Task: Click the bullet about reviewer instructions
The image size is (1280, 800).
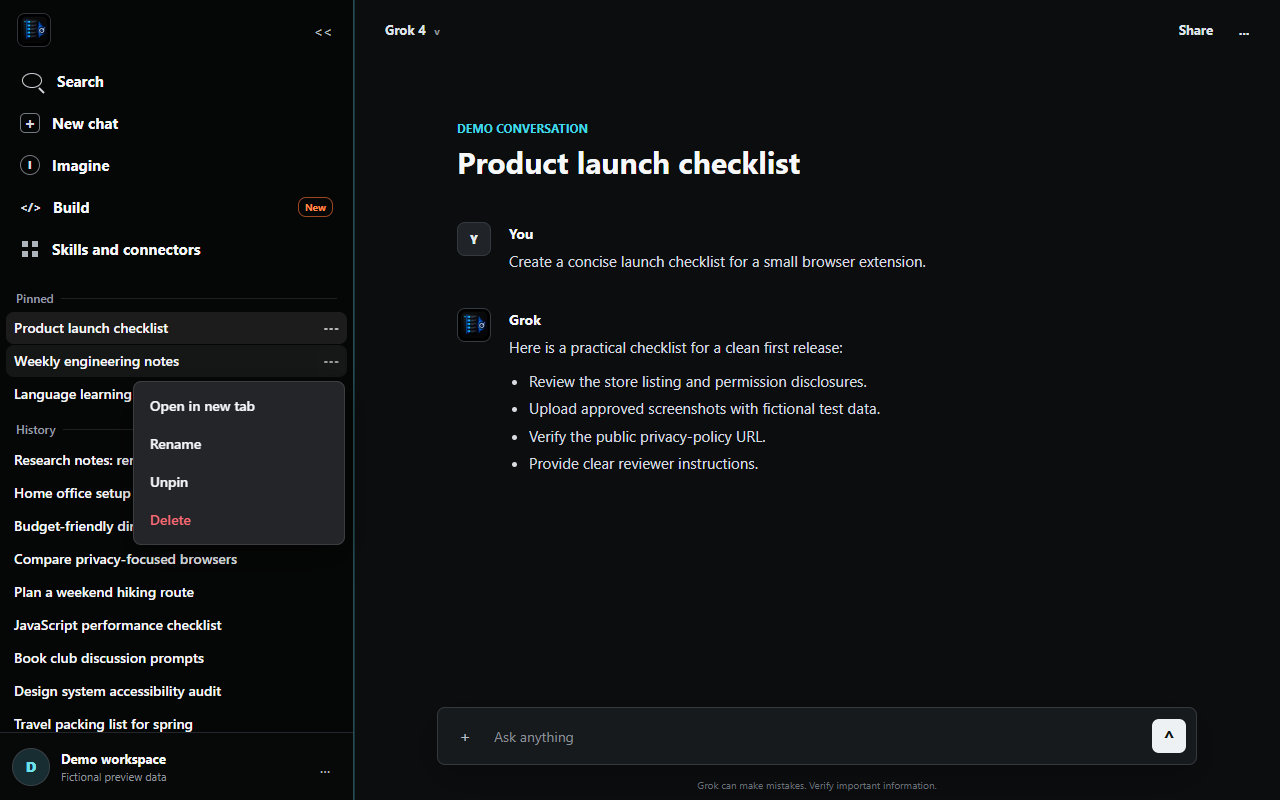Action: click(643, 463)
